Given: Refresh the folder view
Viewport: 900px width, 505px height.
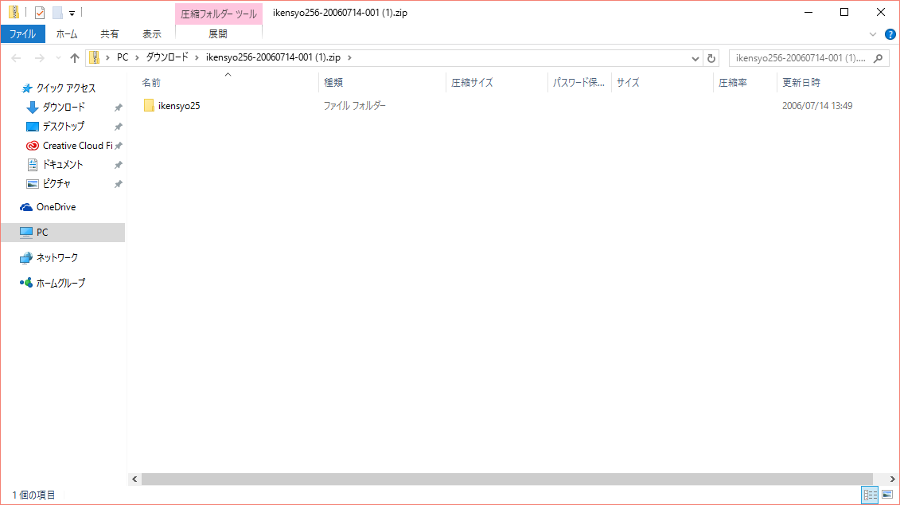Looking at the screenshot, I should coord(711,58).
